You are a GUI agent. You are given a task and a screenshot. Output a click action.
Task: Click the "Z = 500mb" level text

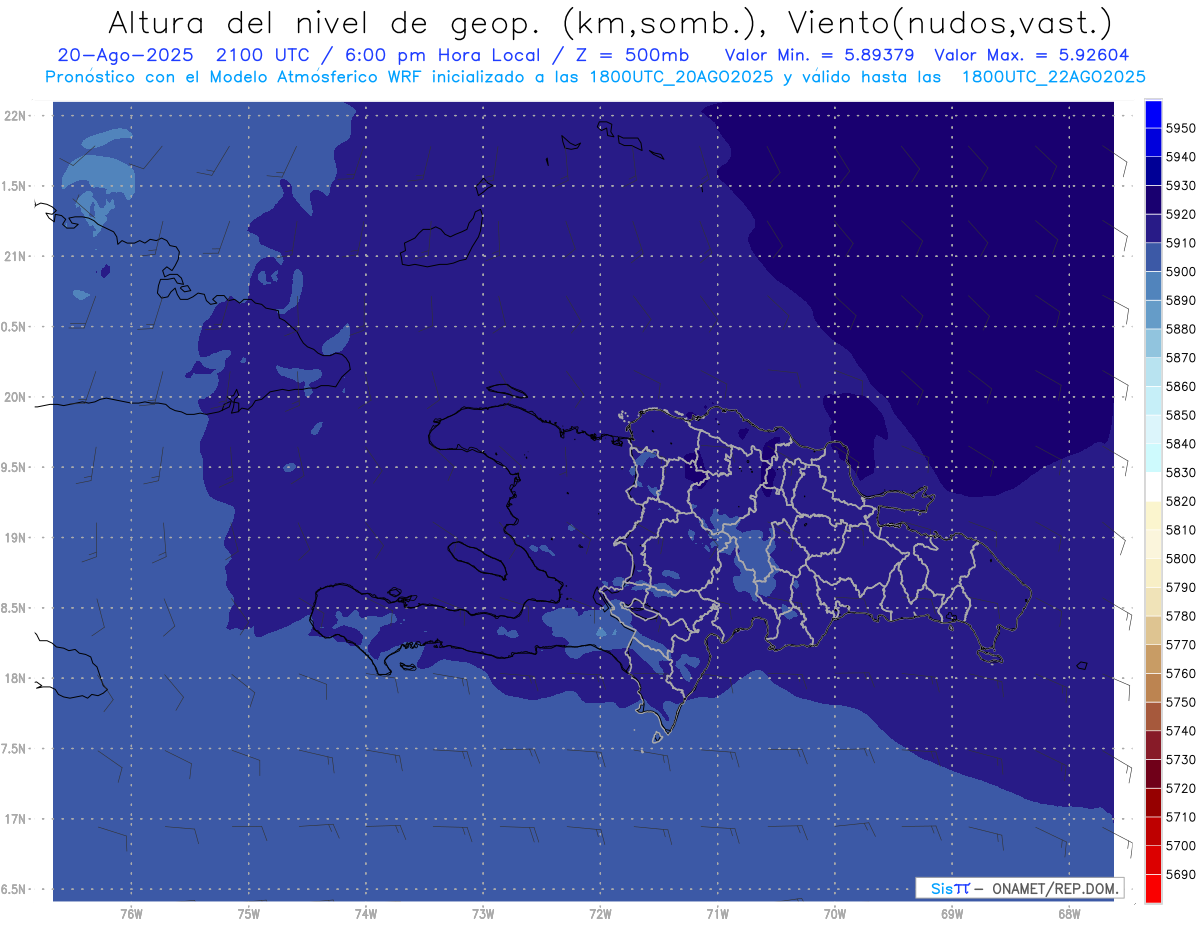[x=631, y=55]
